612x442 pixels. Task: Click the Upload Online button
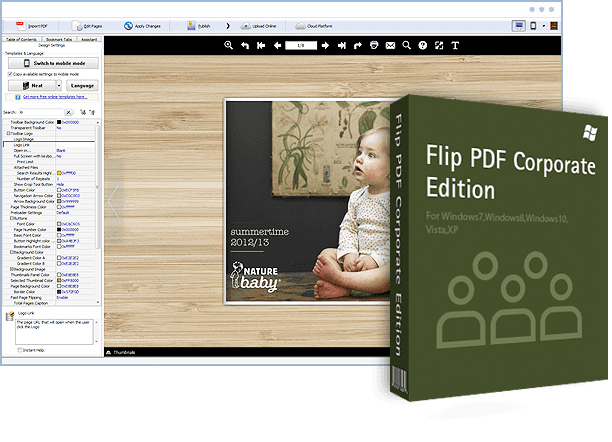pyautogui.click(x=258, y=26)
